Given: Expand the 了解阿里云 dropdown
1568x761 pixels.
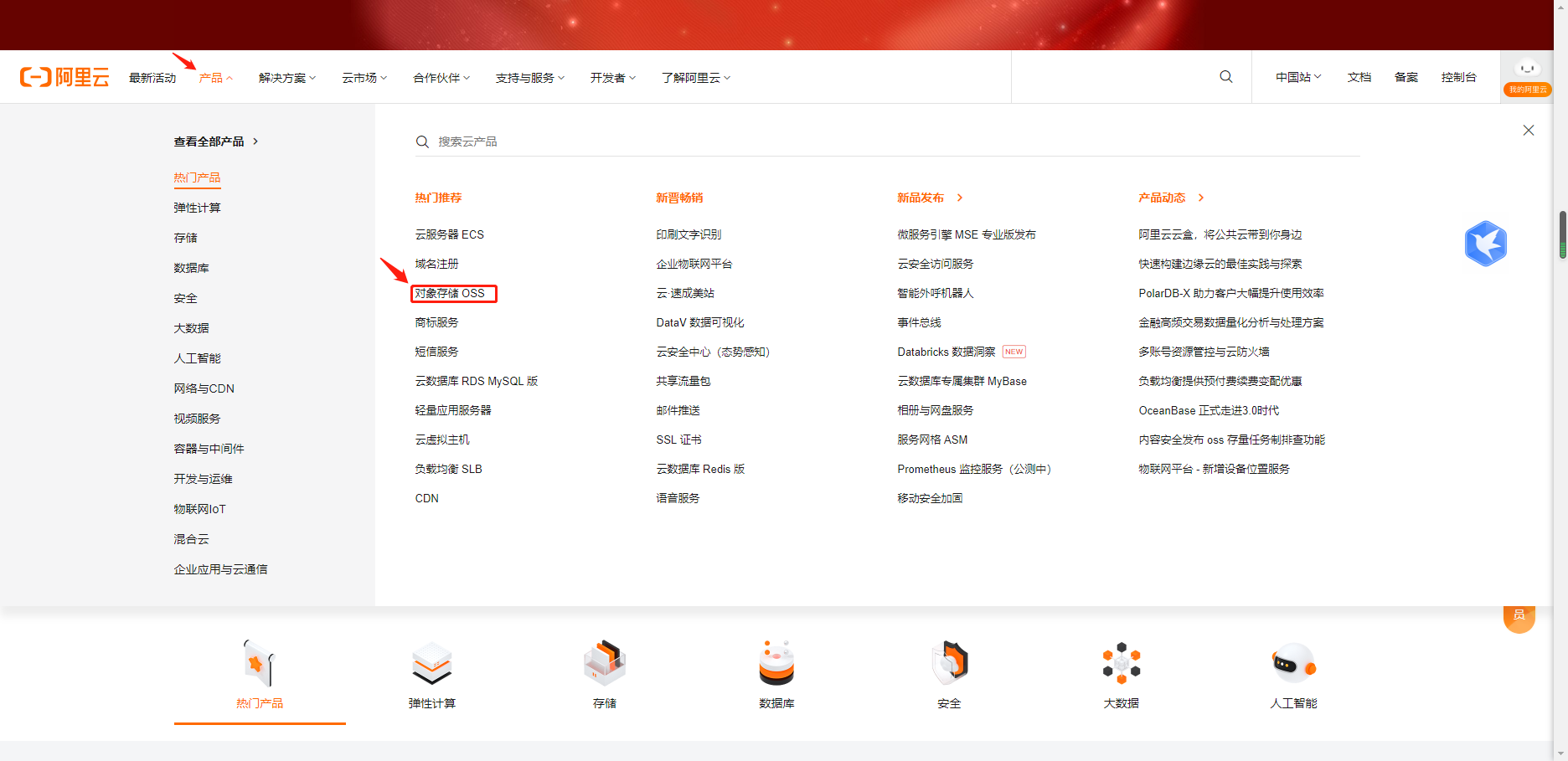Looking at the screenshot, I should [696, 78].
